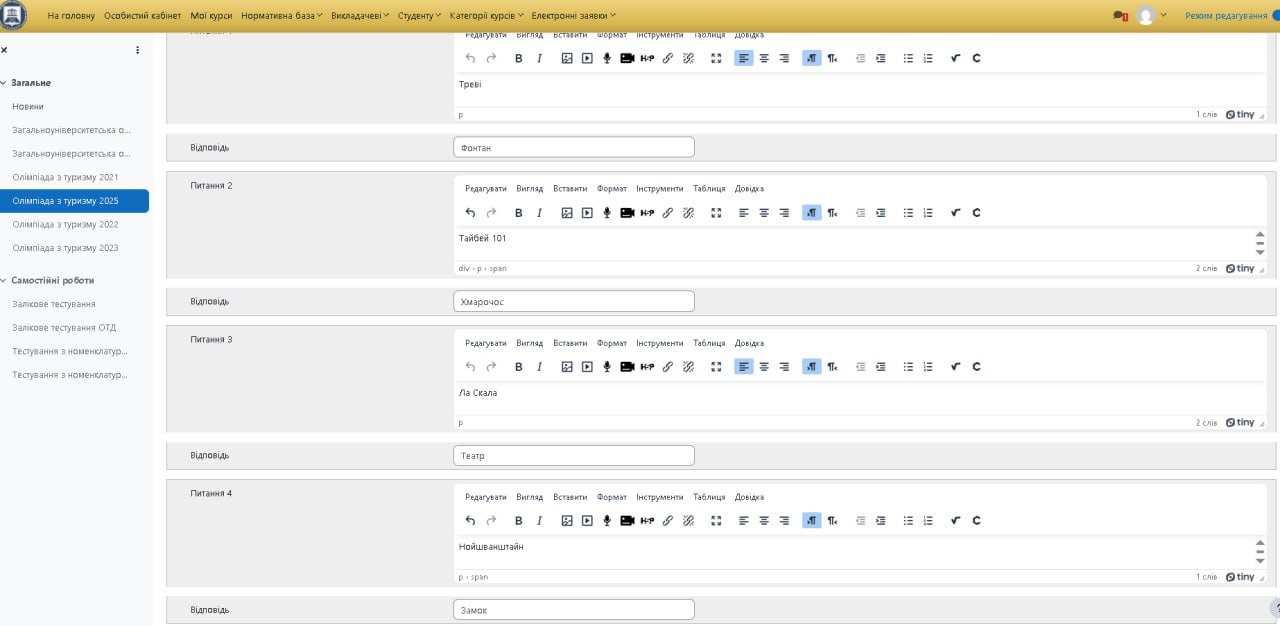Viewport: 1280px width, 626px height.
Task: Expand Нормативна база dropdown menu
Action: point(281,16)
